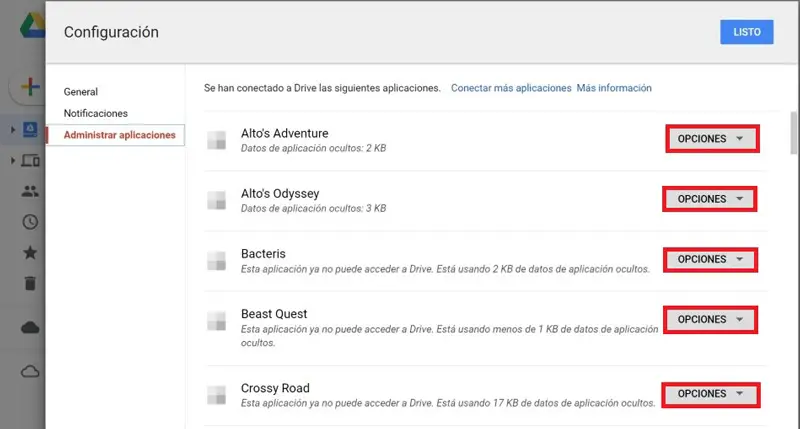Open OPCIONES dropdown for Alto's Adventure
Image resolution: width=800 pixels, height=429 pixels.
[x=712, y=139]
